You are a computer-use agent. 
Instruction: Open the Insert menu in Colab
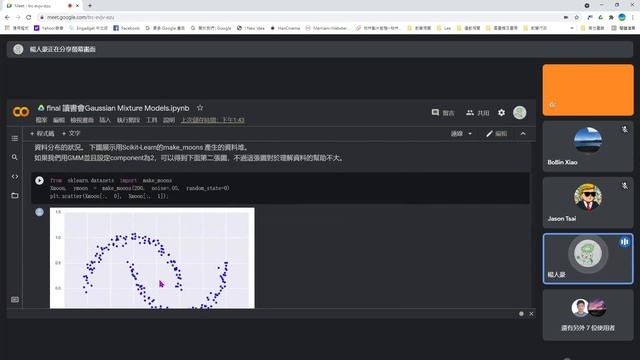(x=105, y=120)
